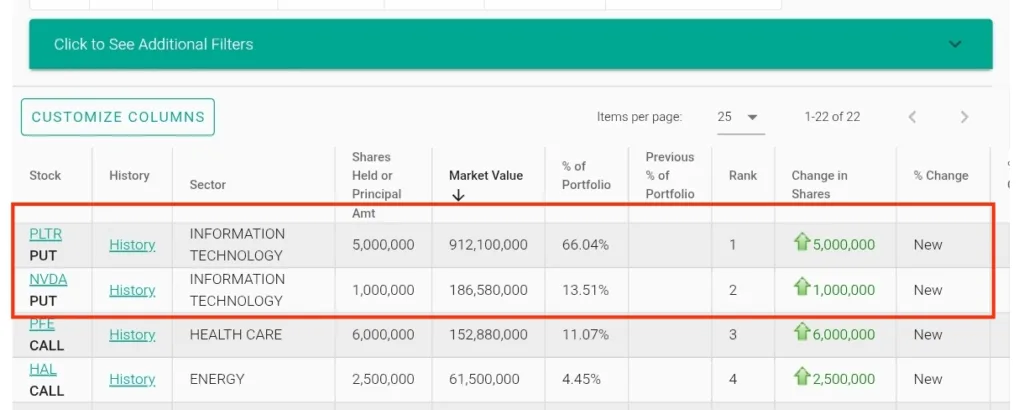Sort by the Rank column header
The width and height of the screenshot is (1024, 410).
[x=742, y=175]
